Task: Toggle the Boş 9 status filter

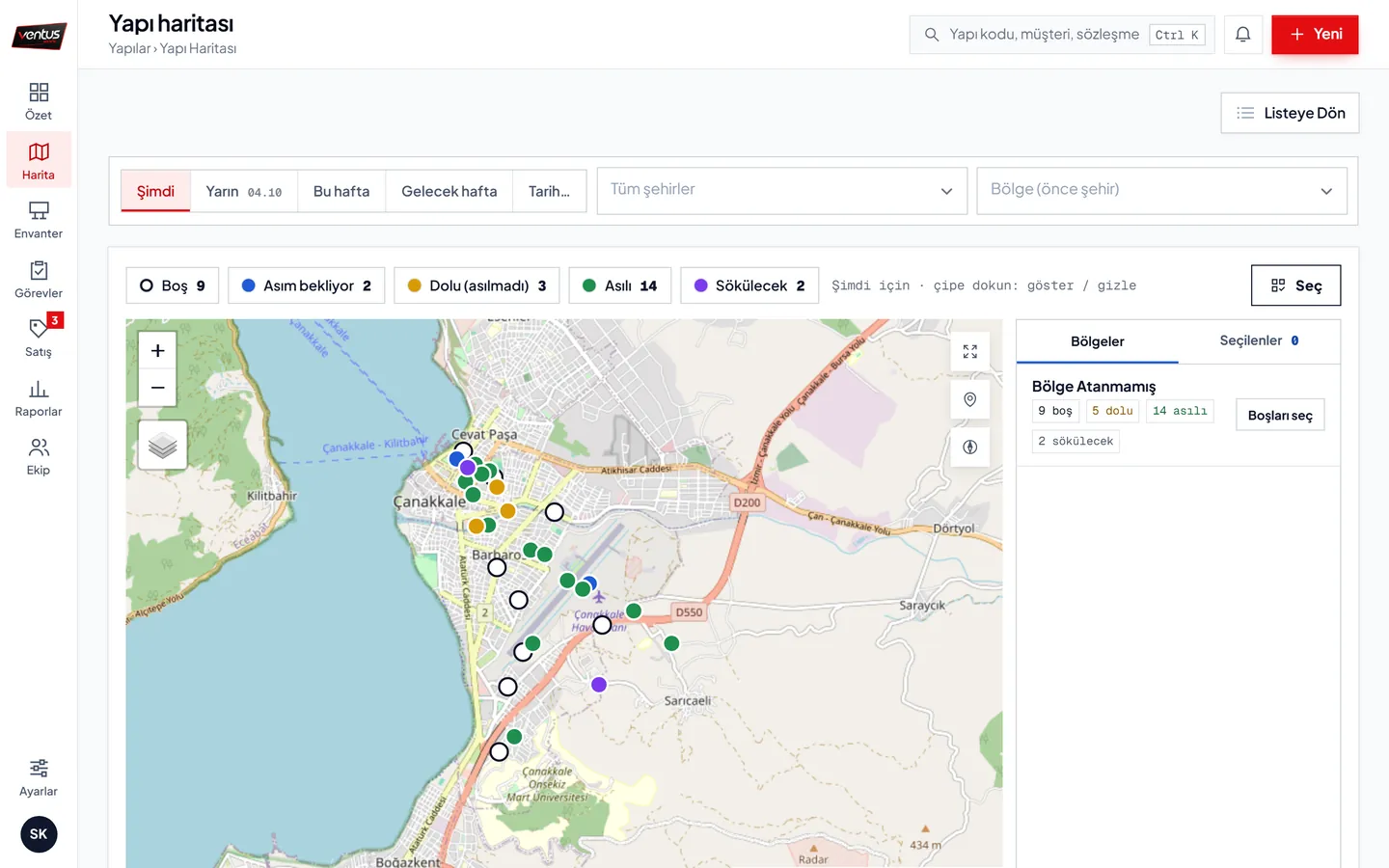Action: pyautogui.click(x=173, y=285)
